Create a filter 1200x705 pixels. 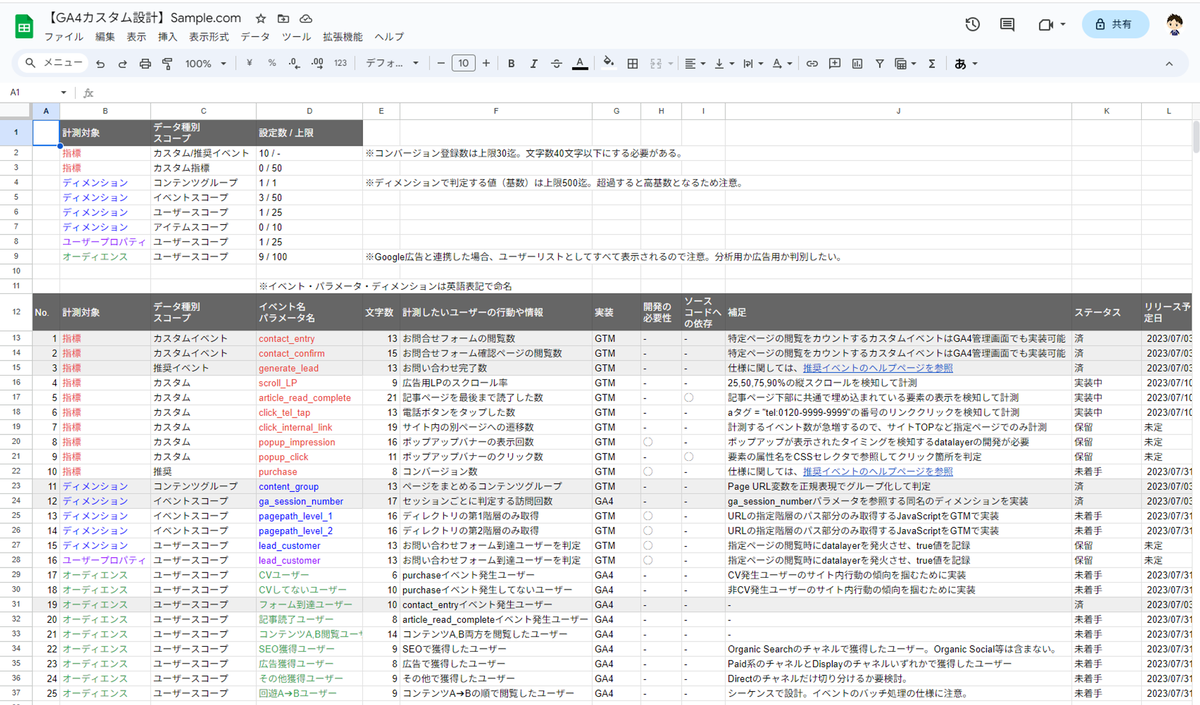(879, 63)
